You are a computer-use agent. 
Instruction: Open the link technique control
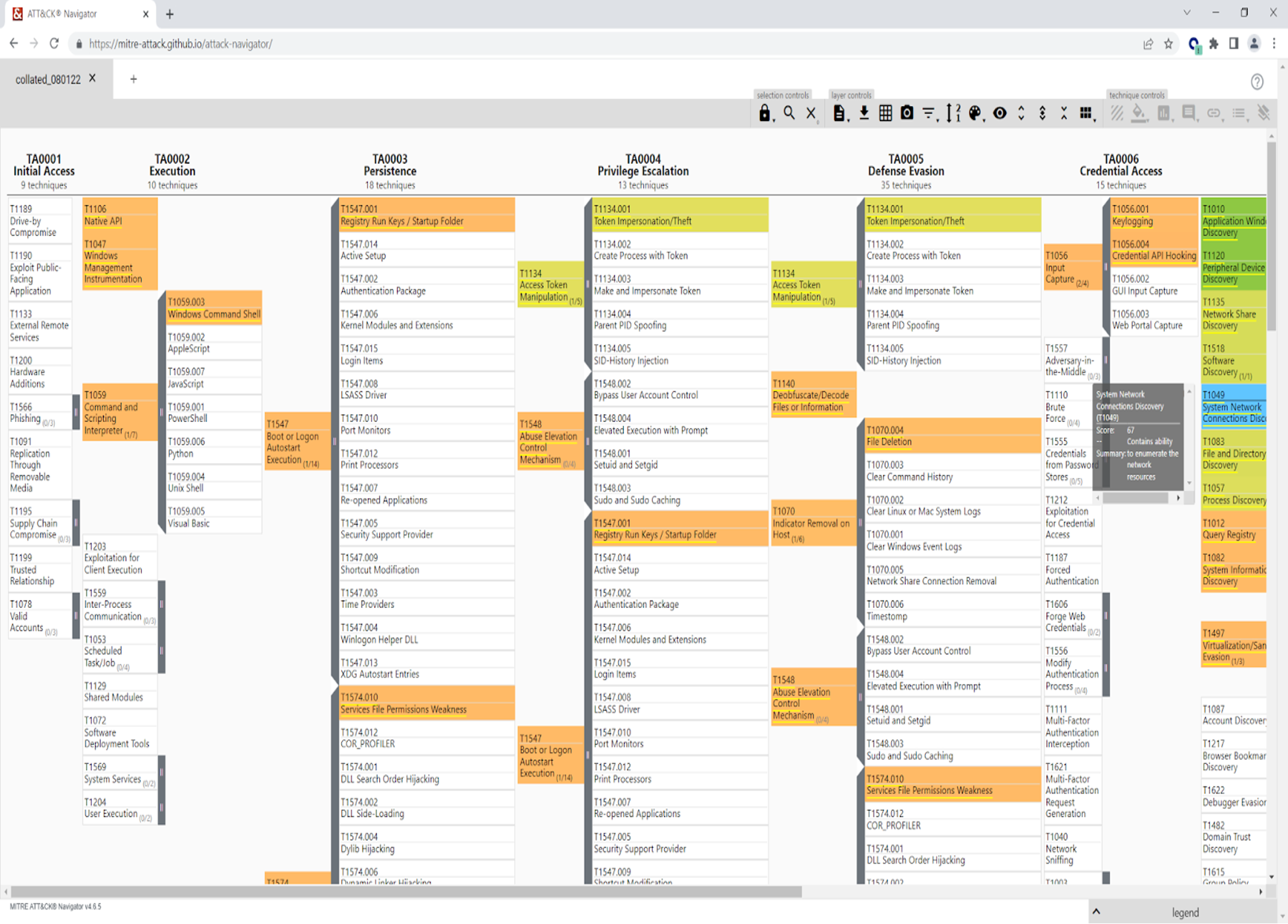(1214, 113)
